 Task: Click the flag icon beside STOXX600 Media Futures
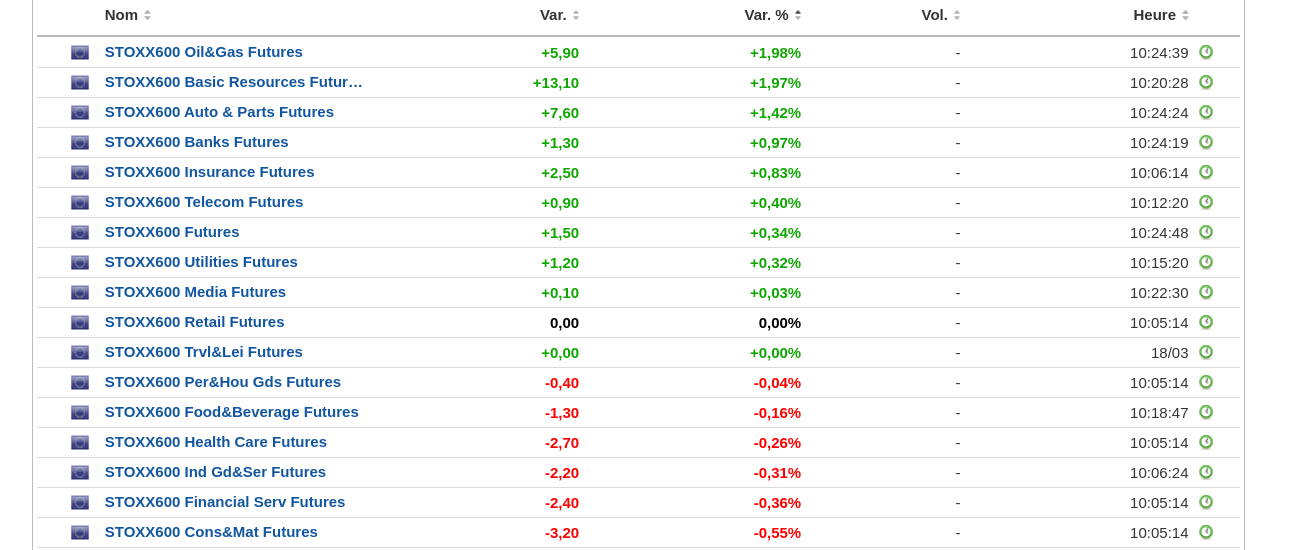[80, 293]
